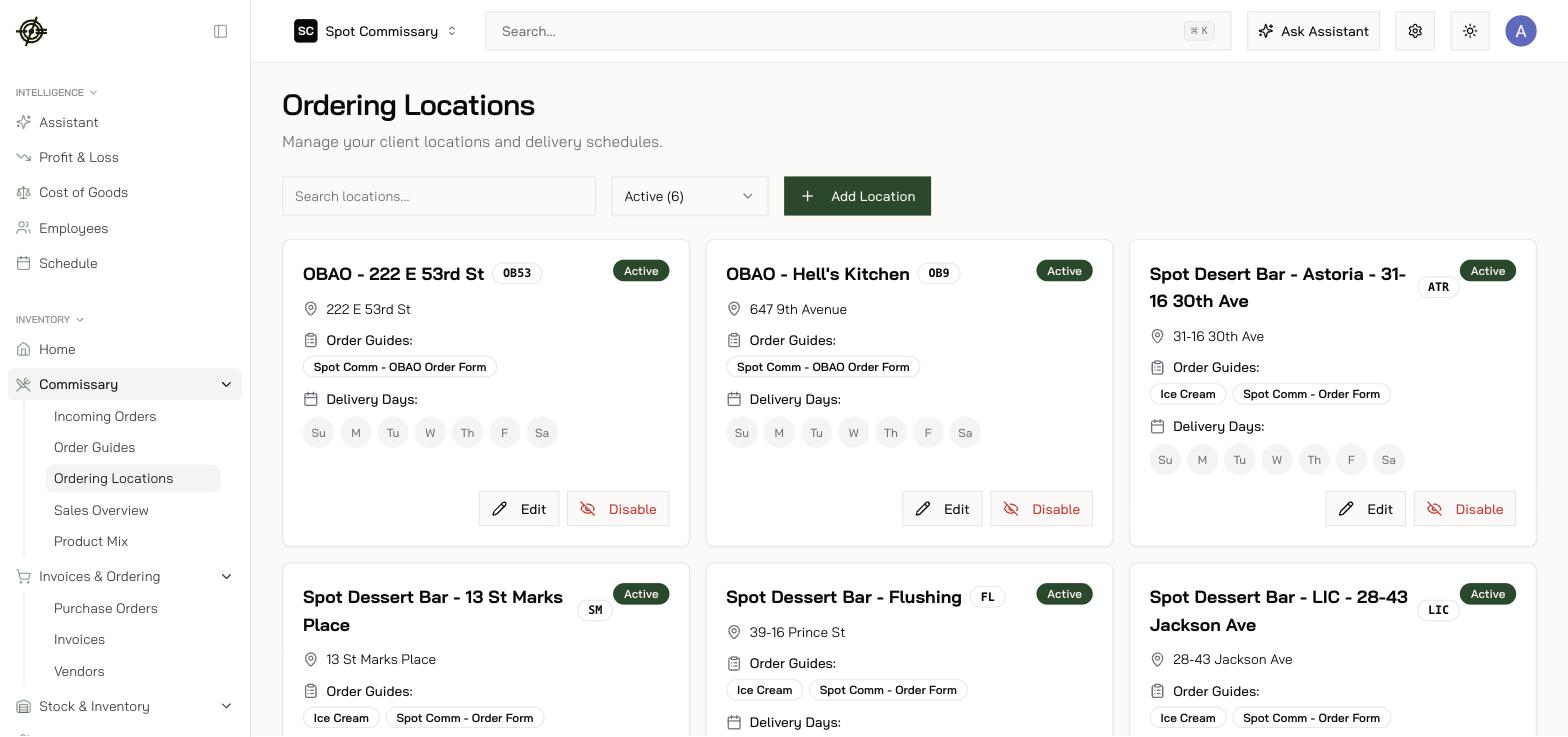
Task: Click the Ice Cream tag in Astoria card
Action: click(1187, 394)
